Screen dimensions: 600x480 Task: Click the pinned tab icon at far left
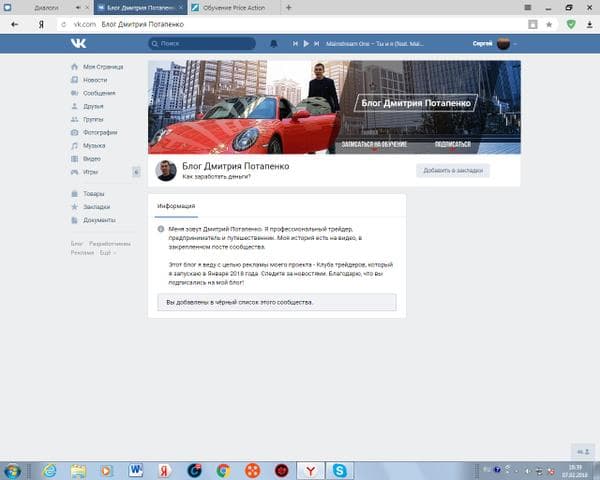[7, 7]
